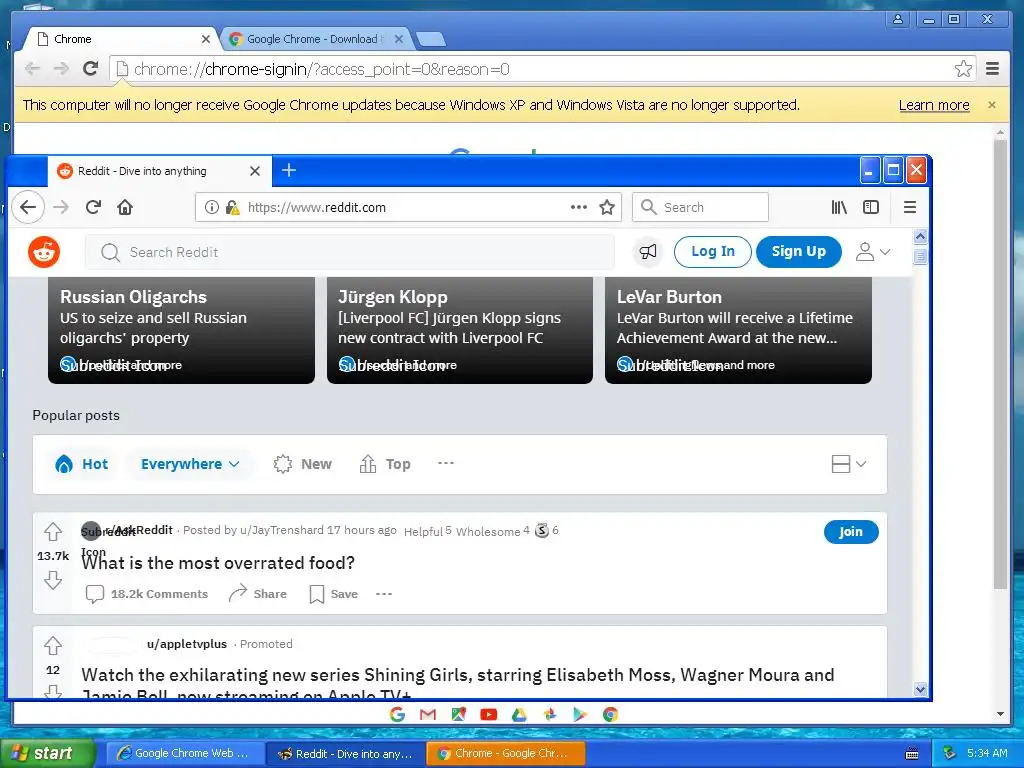Click the system tray clock showing 5:34 AM
Screen dimensions: 1024x768
987,754
